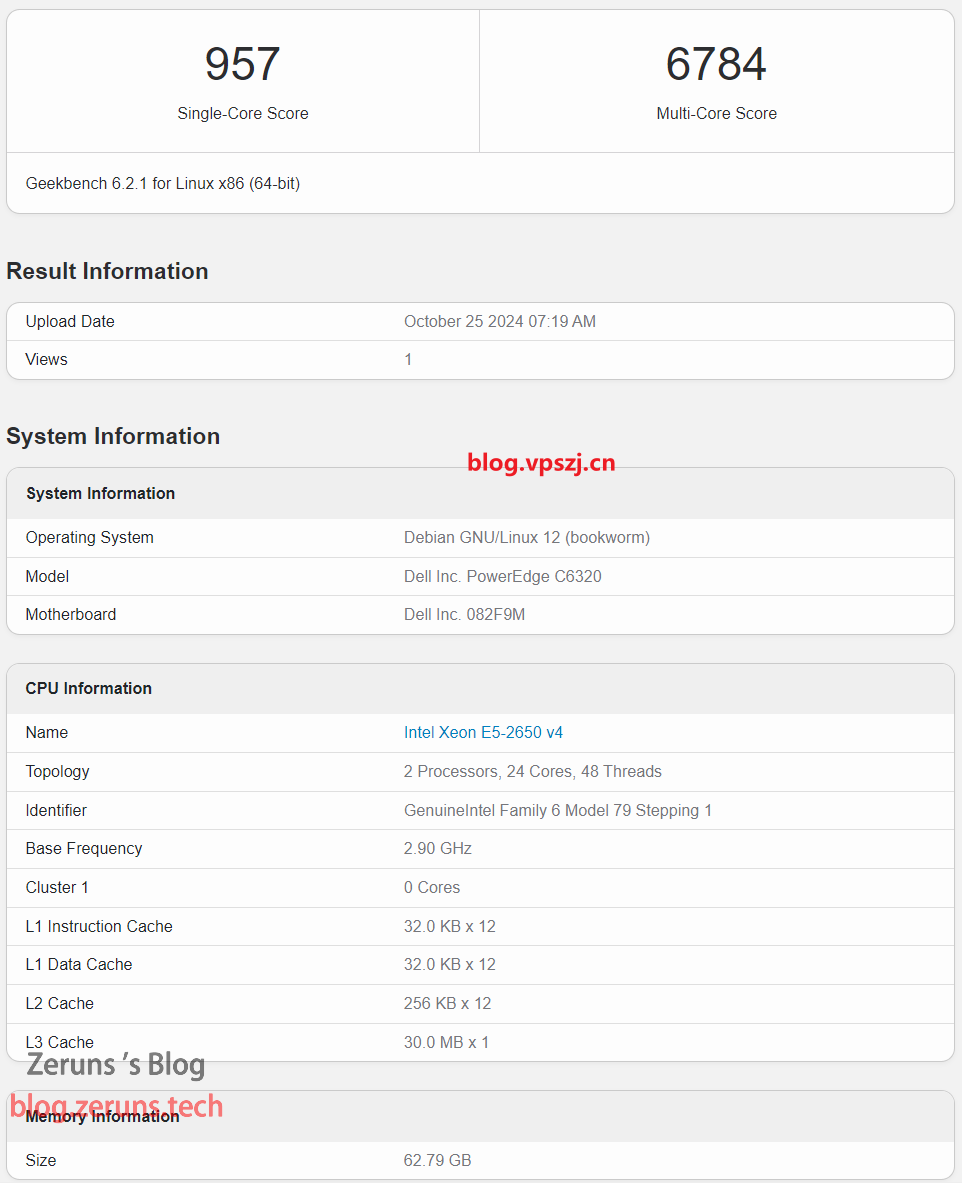Screen dimensions: 962x1190
Task: Click the L2 Cache value 256 KB x 12
Action: 447,1004
